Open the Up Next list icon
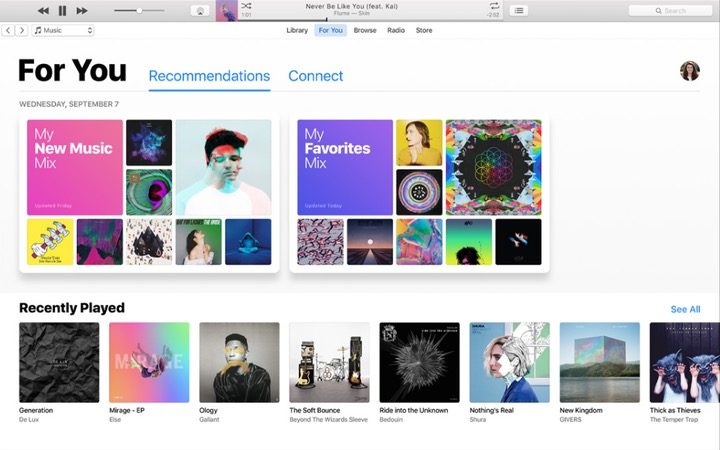This screenshot has width=720, height=450. [519, 10]
